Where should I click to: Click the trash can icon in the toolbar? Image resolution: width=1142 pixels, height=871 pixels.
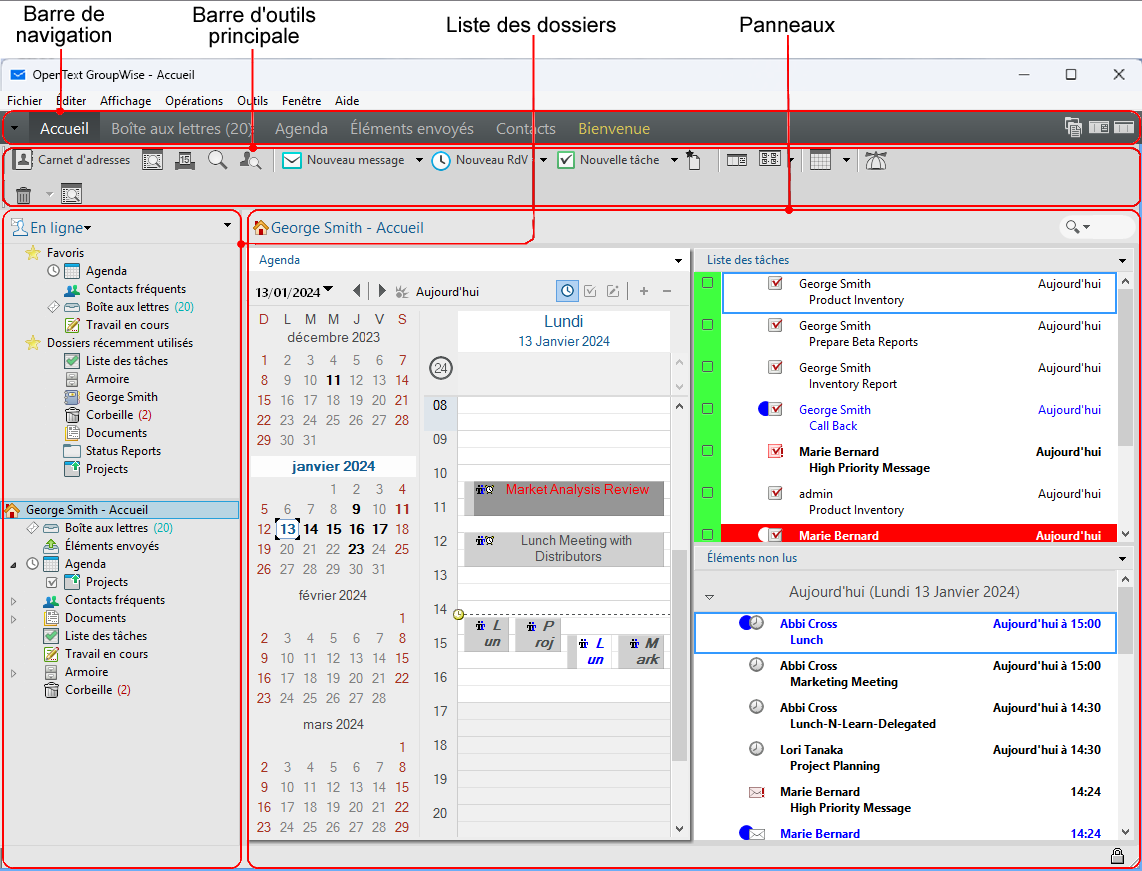point(23,194)
